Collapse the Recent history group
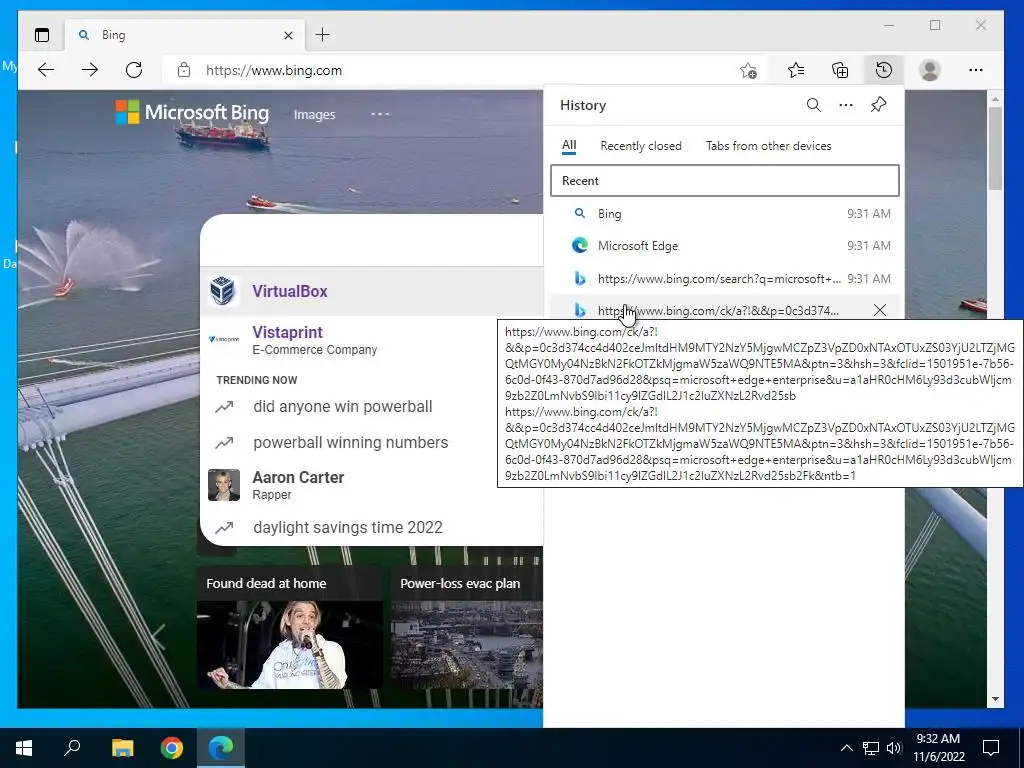This screenshot has width=1024, height=768. 725,180
